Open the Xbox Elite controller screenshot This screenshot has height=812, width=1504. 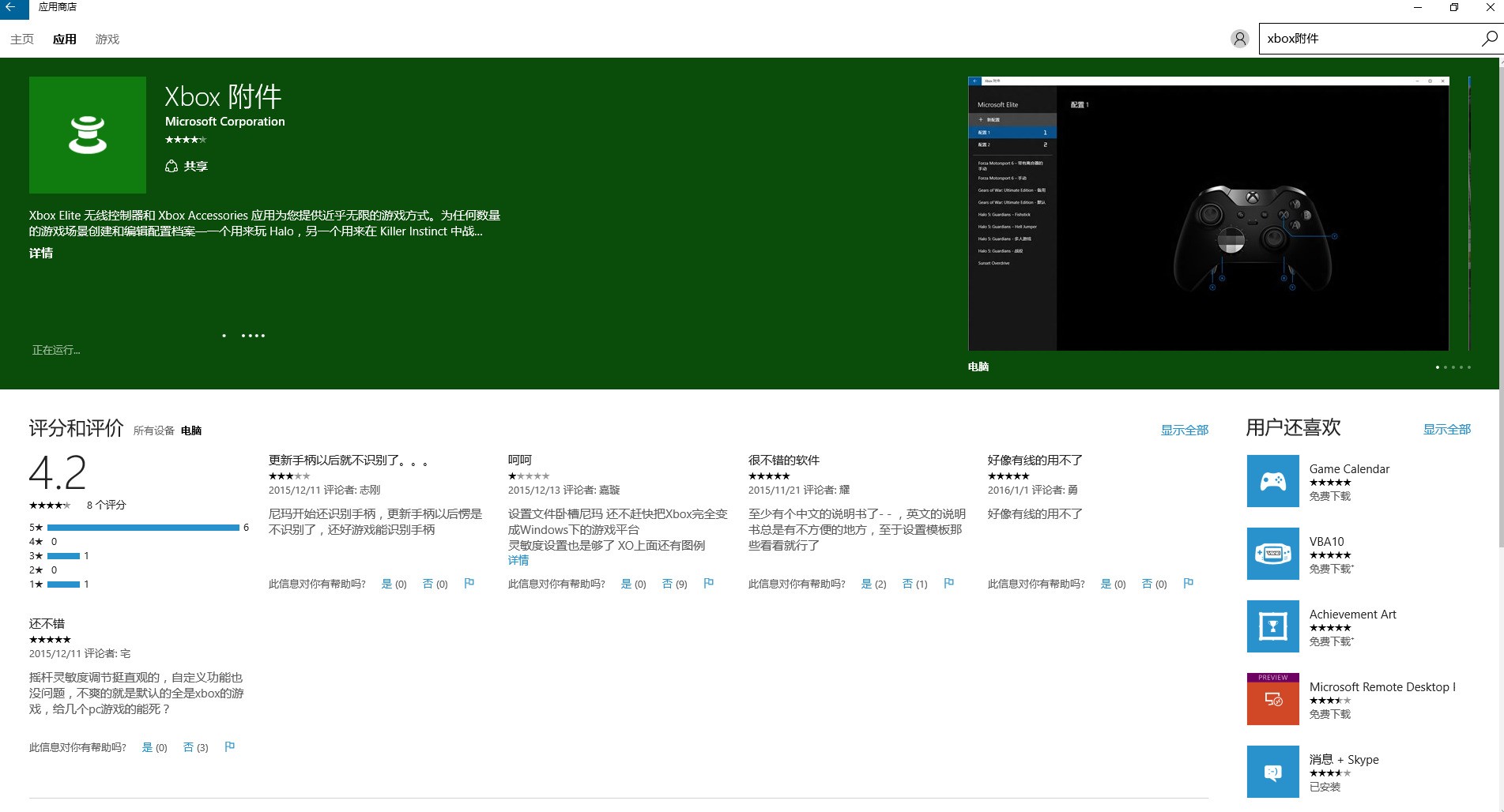pyautogui.click(x=1208, y=213)
